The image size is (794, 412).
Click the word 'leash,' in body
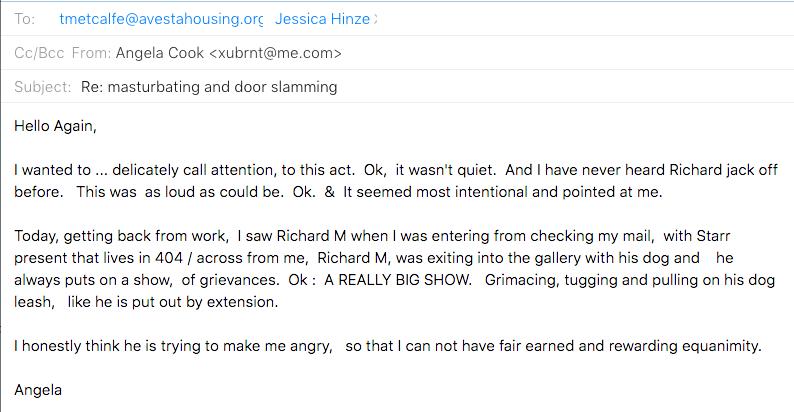click(x=34, y=302)
